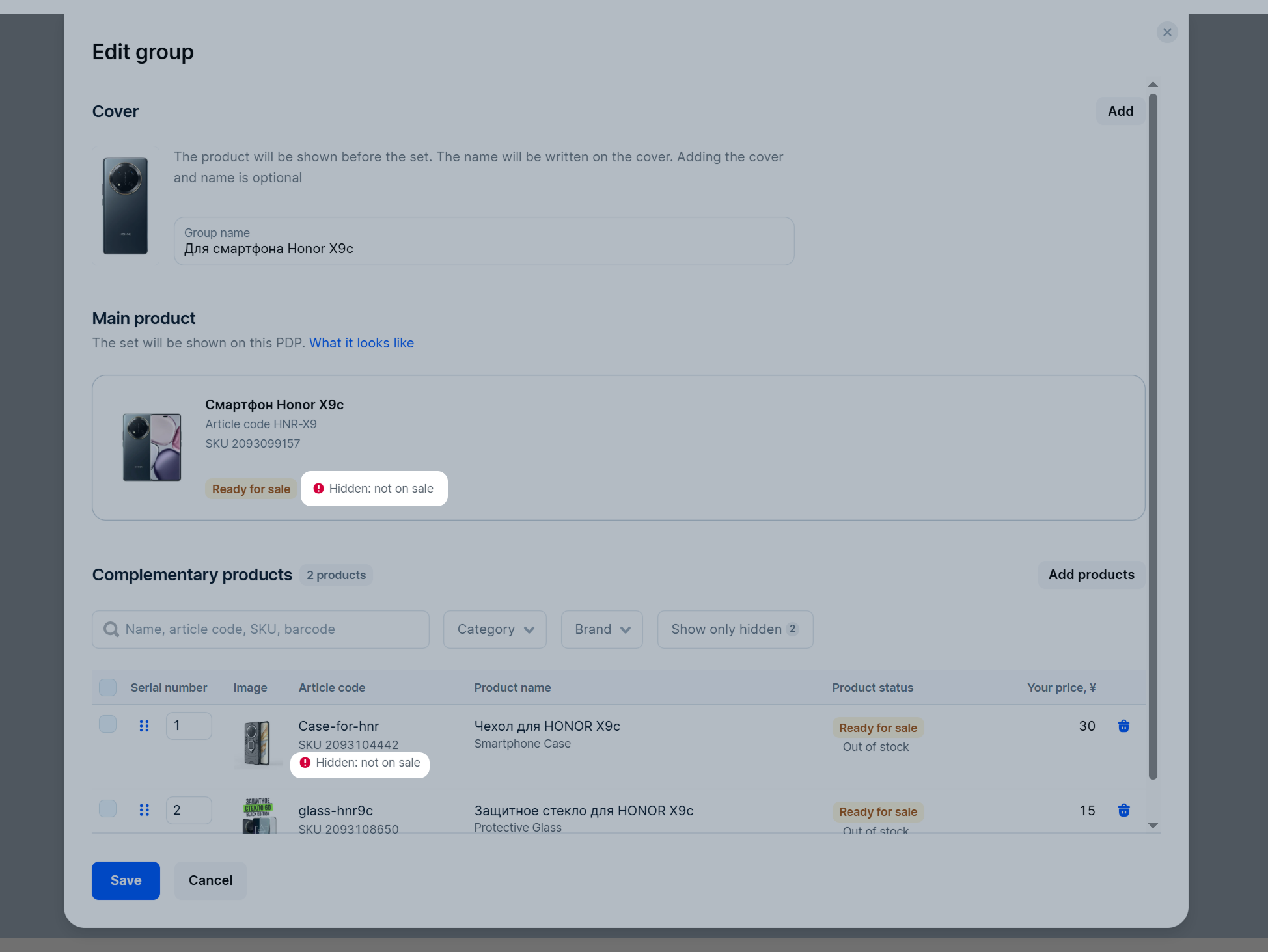The width and height of the screenshot is (1268, 952).
Task: Click the Image column header
Action: pyautogui.click(x=251, y=688)
